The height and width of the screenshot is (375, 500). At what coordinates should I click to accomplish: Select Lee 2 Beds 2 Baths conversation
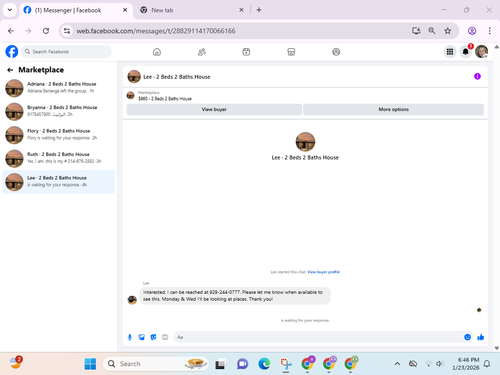click(59, 182)
